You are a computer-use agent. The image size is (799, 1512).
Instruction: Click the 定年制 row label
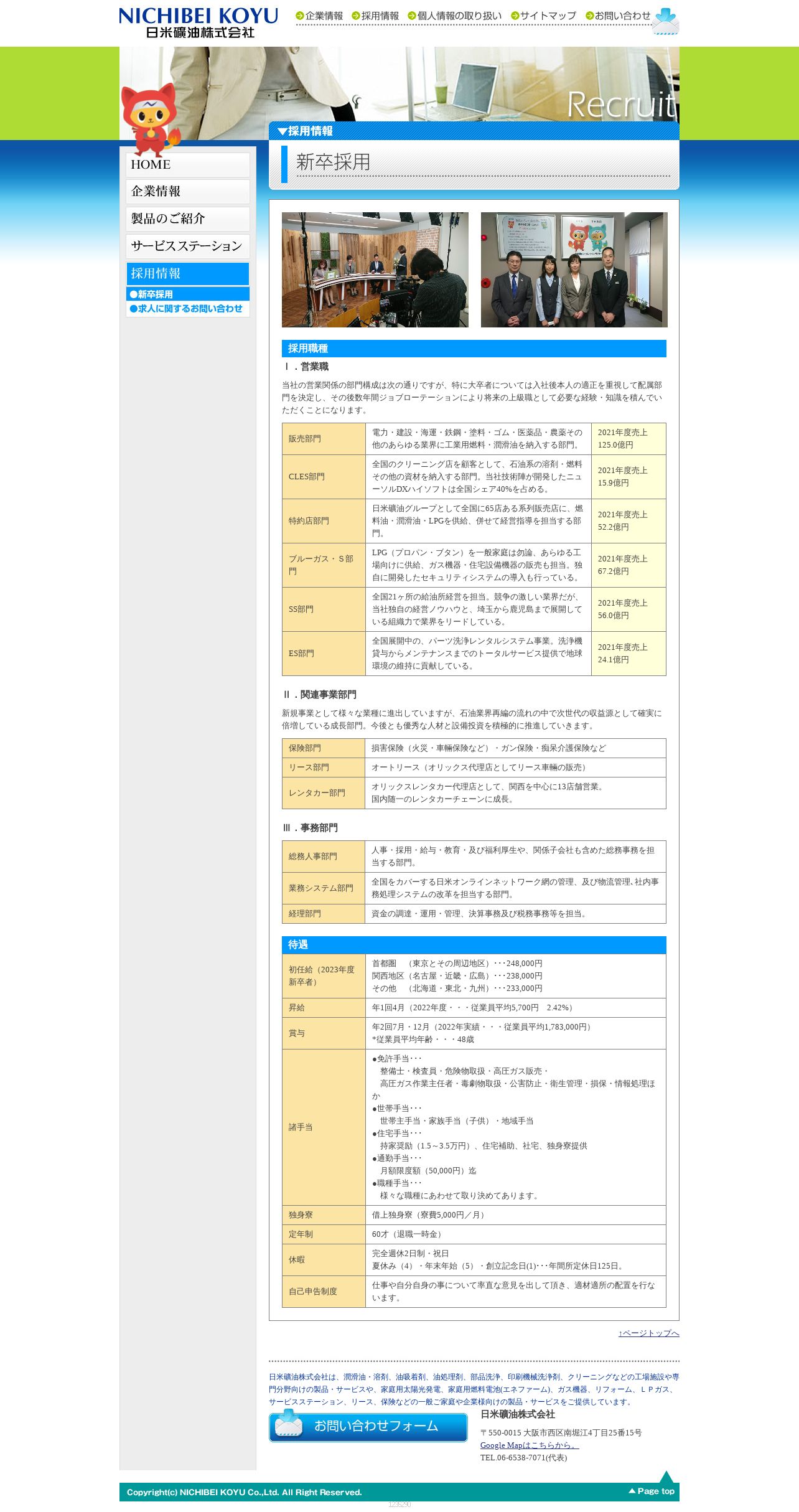click(x=324, y=1234)
